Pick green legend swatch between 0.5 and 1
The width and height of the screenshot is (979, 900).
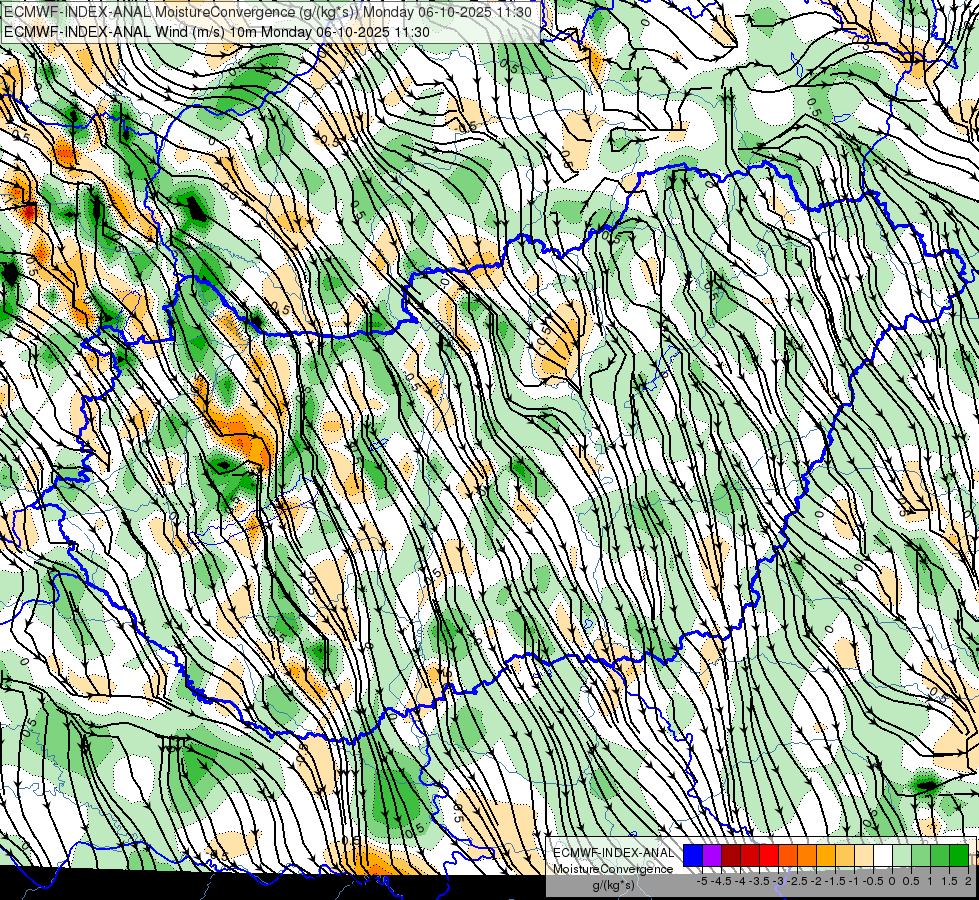(921, 856)
